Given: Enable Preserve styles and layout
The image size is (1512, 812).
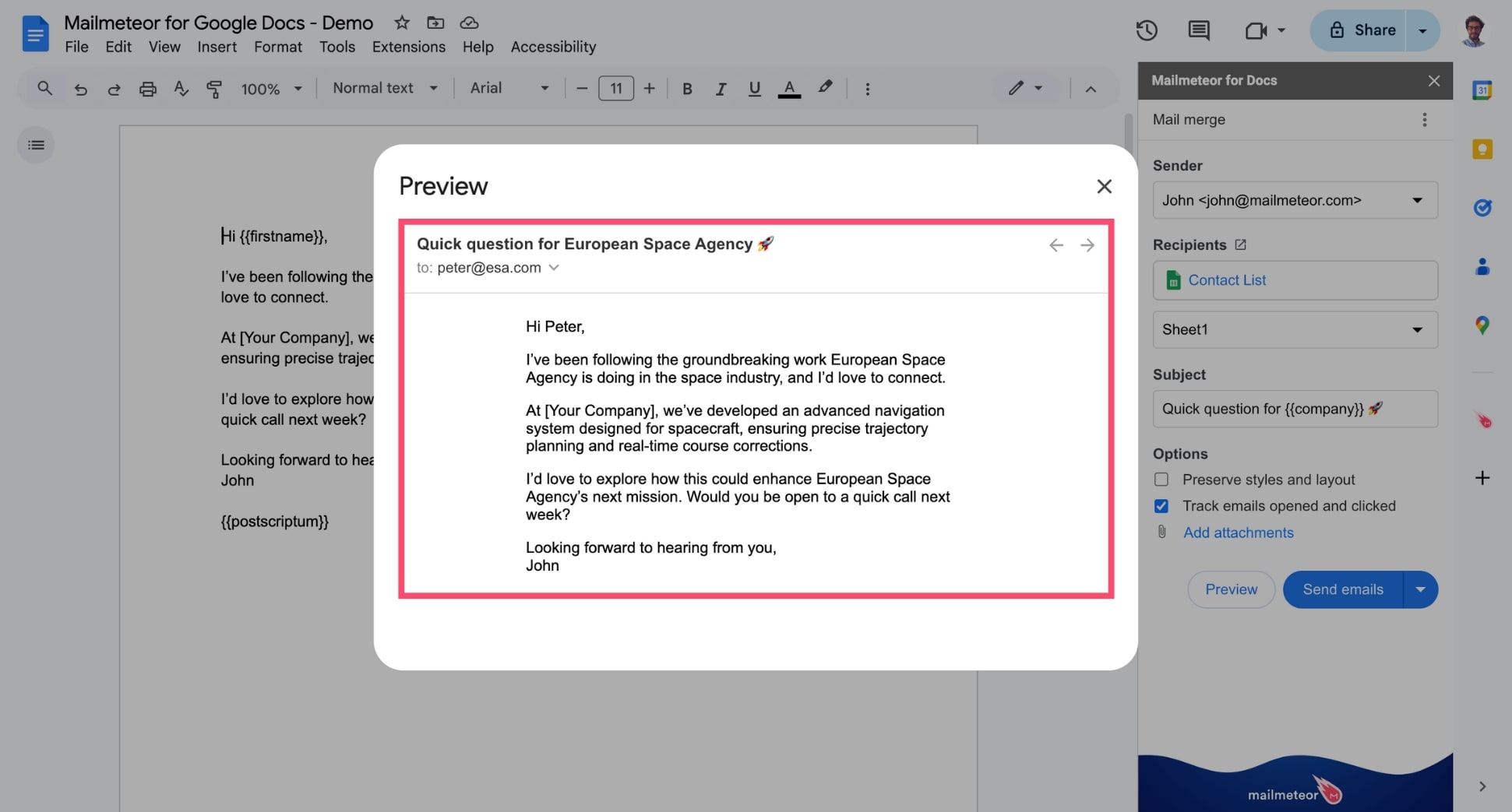Looking at the screenshot, I should pyautogui.click(x=1161, y=480).
